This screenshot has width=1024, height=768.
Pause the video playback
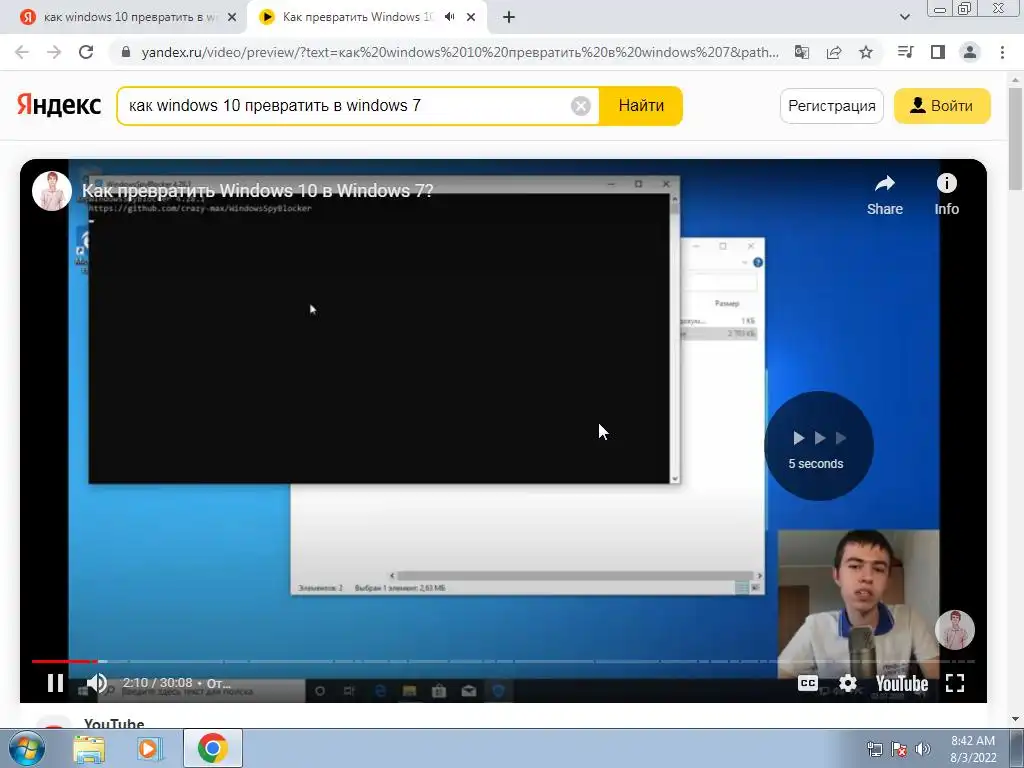[56, 683]
